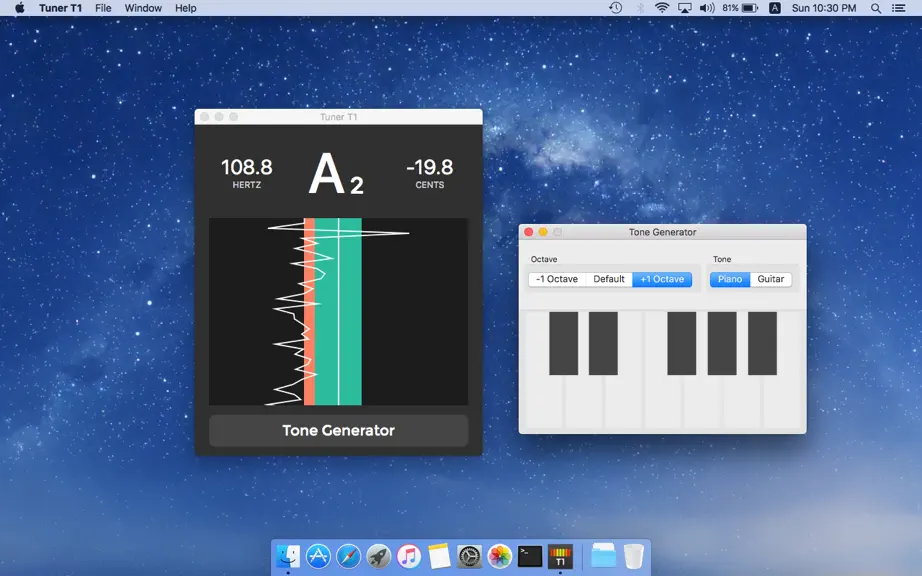This screenshot has height=576, width=922.
Task: Open Spotlight search magnifier
Action: 876,8
